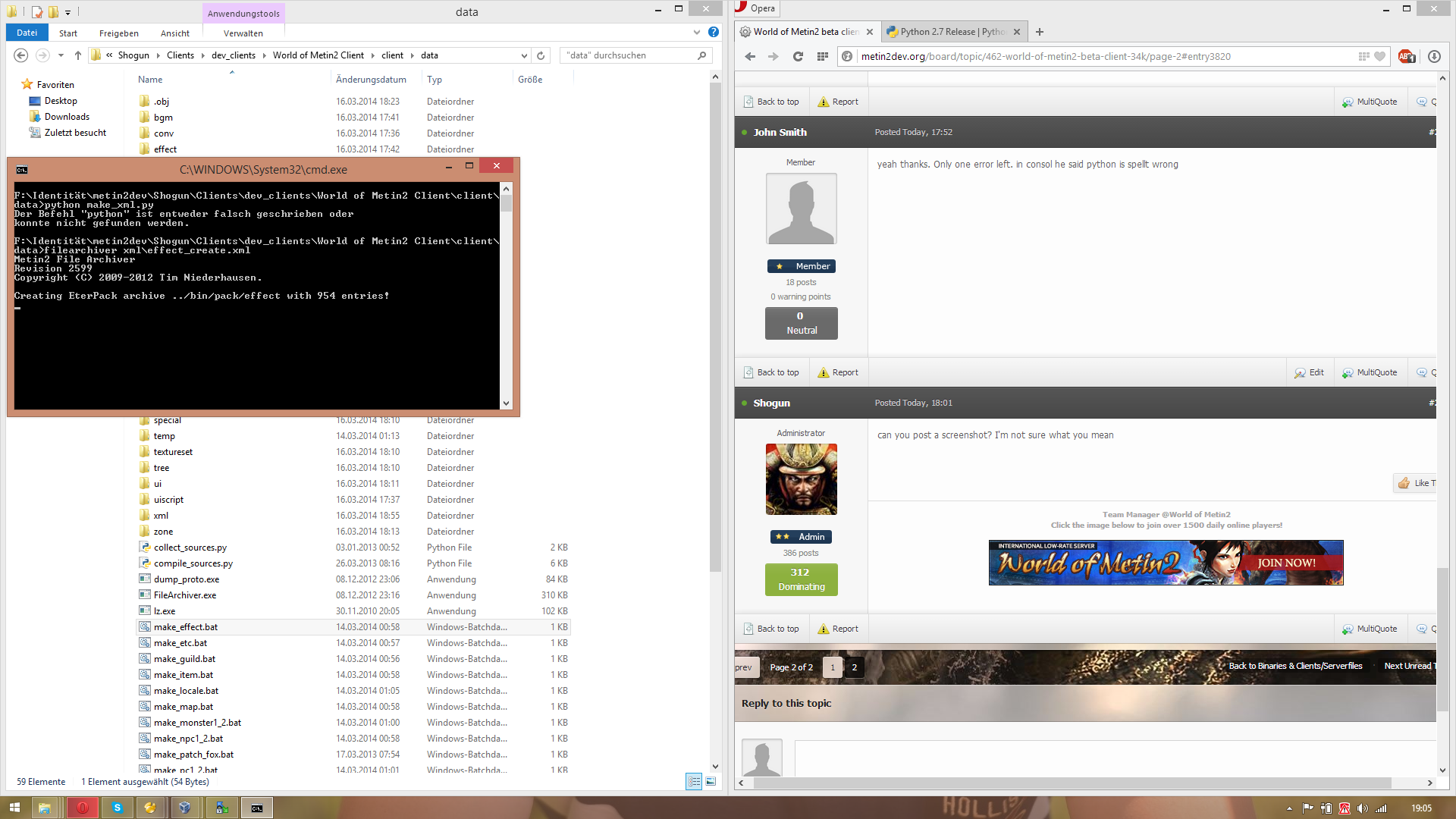
Task: Open the Start ribbon tab
Action: [68, 33]
